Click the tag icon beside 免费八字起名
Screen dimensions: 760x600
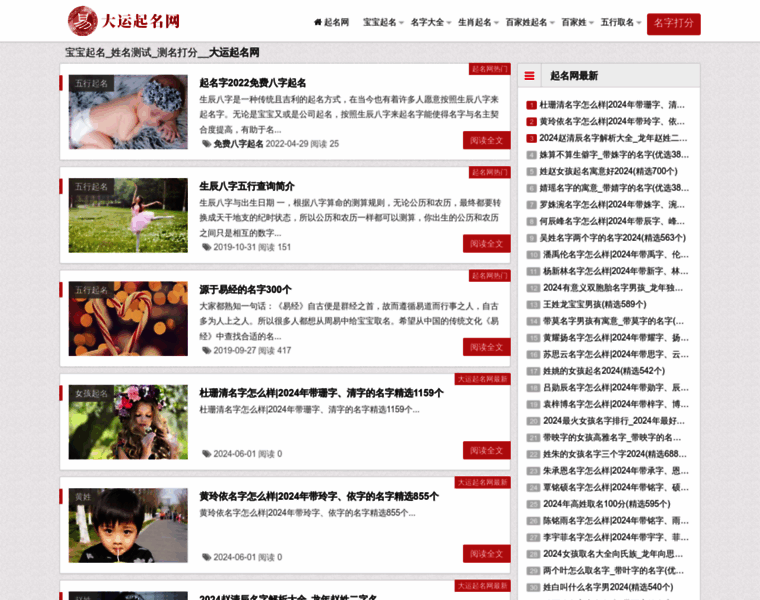206,144
